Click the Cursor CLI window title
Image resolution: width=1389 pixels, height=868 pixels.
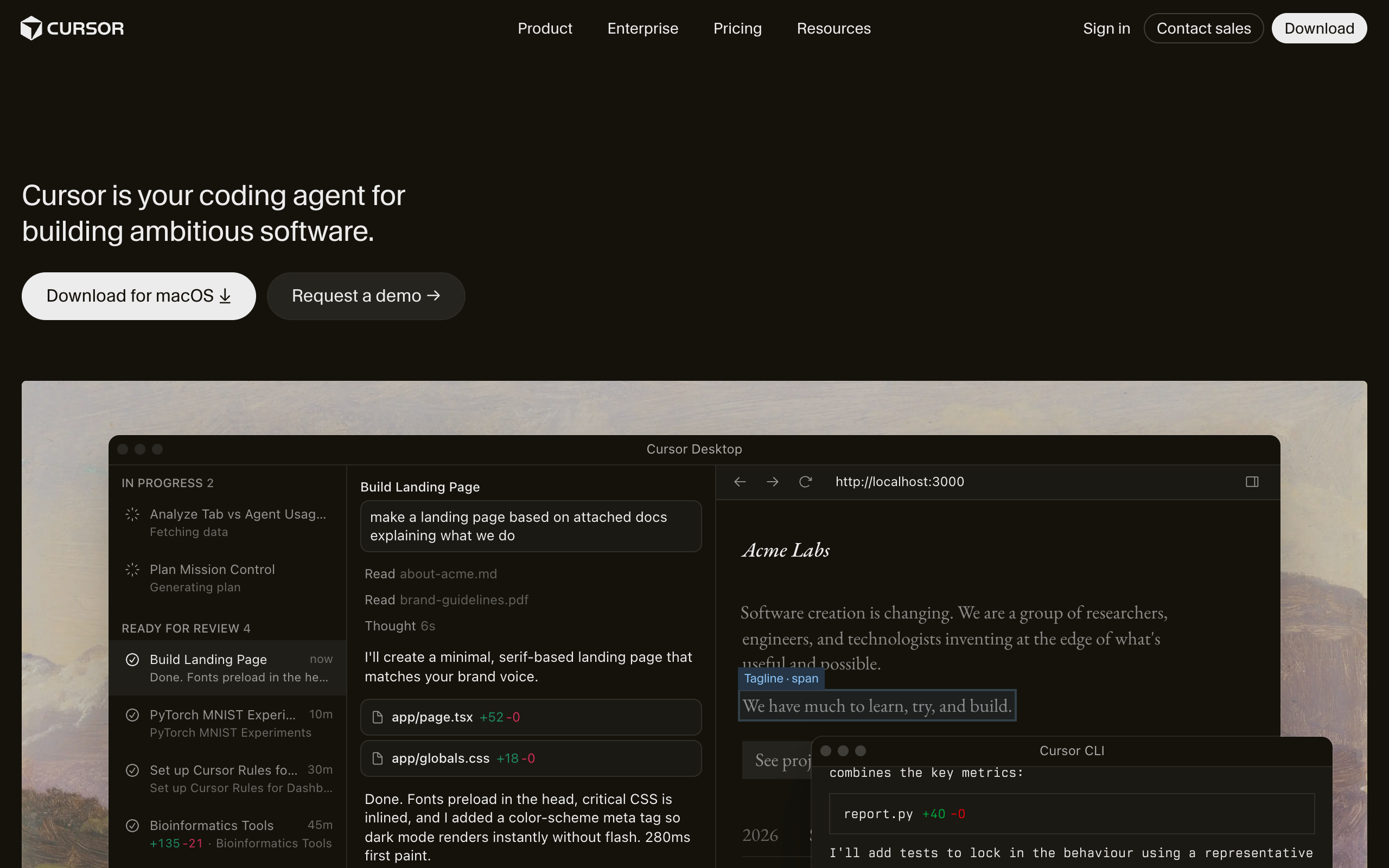(x=1072, y=750)
